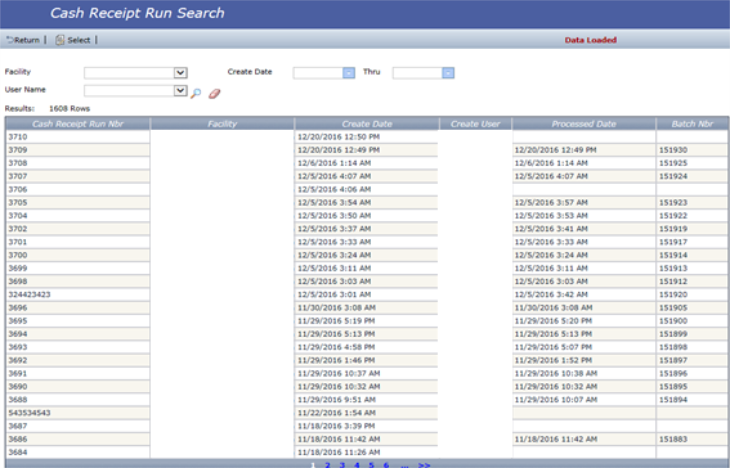This screenshot has width=730, height=468.
Task: Run search with magnifier icon
Action: tap(196, 94)
